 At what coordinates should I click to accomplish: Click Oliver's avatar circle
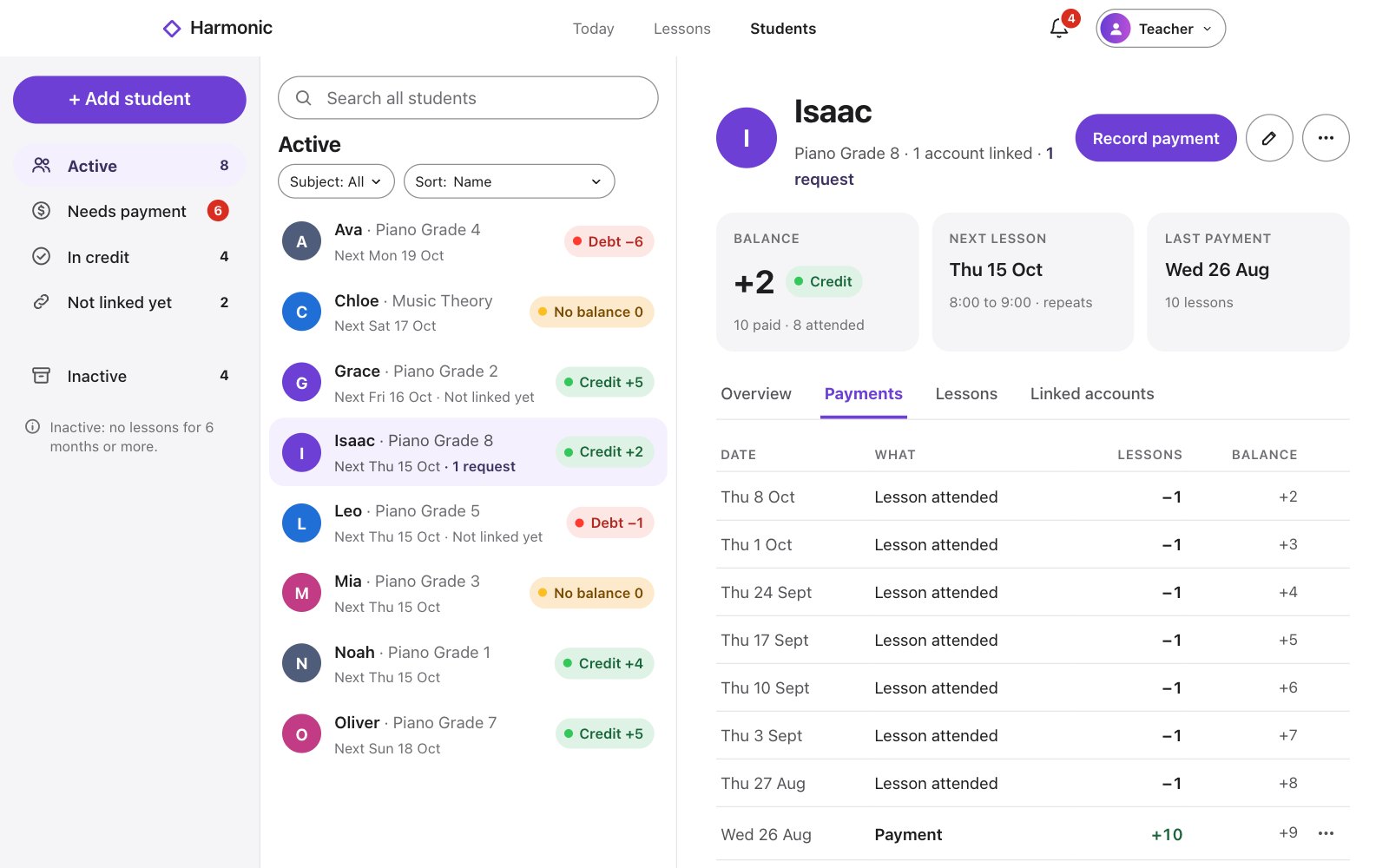pyautogui.click(x=302, y=733)
